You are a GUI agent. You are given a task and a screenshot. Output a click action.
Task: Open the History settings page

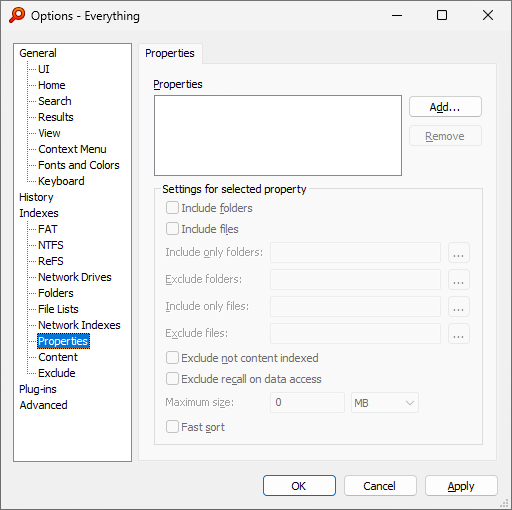pos(36,197)
